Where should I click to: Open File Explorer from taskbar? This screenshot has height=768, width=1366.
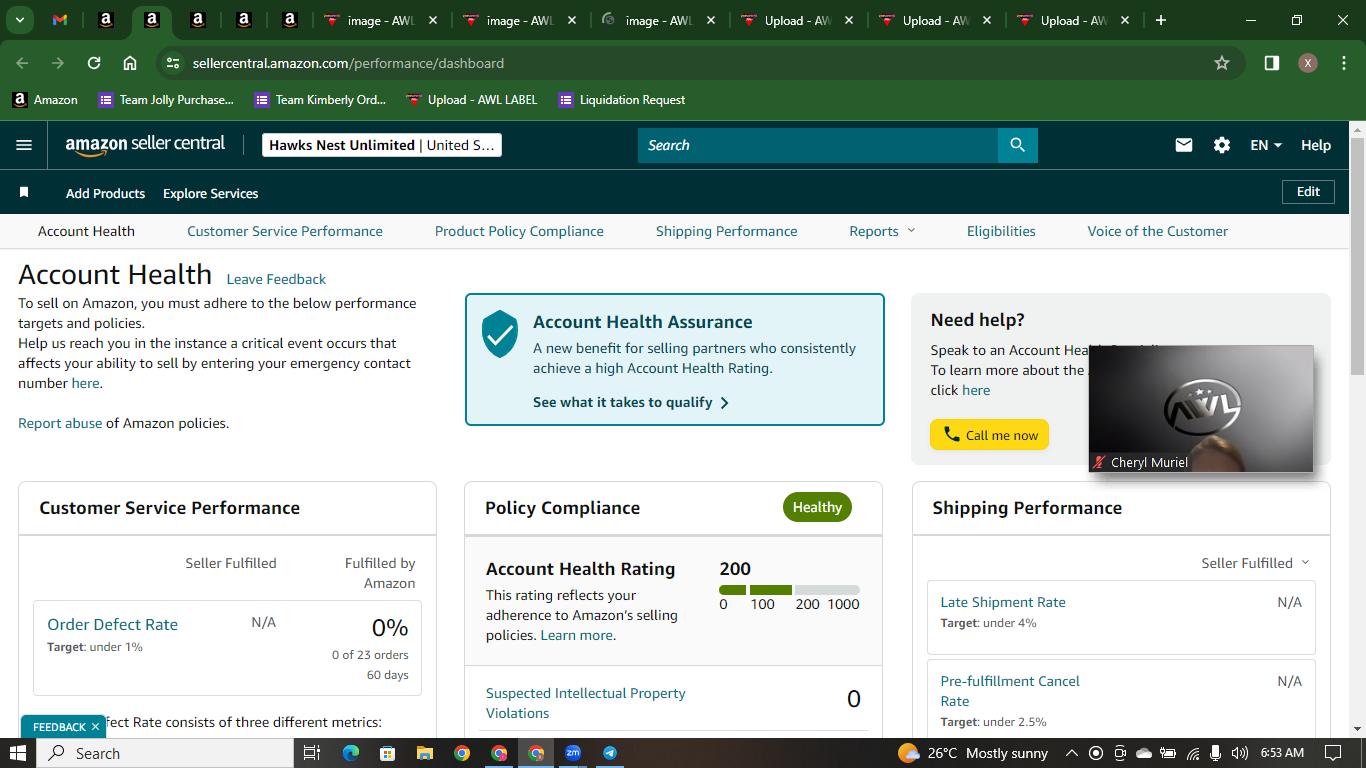[424, 753]
